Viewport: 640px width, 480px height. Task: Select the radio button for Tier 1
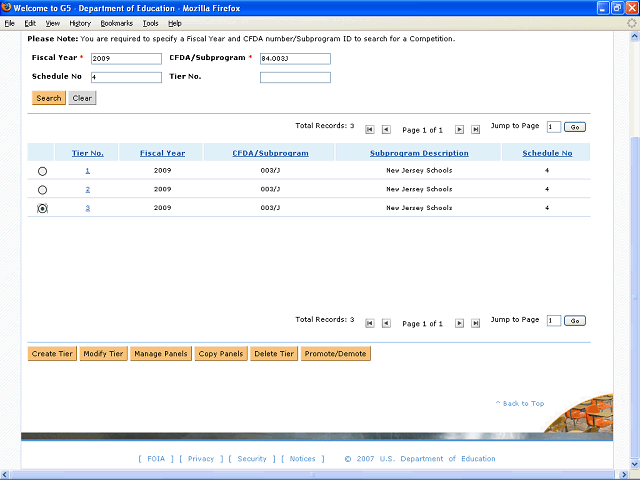pos(42,171)
